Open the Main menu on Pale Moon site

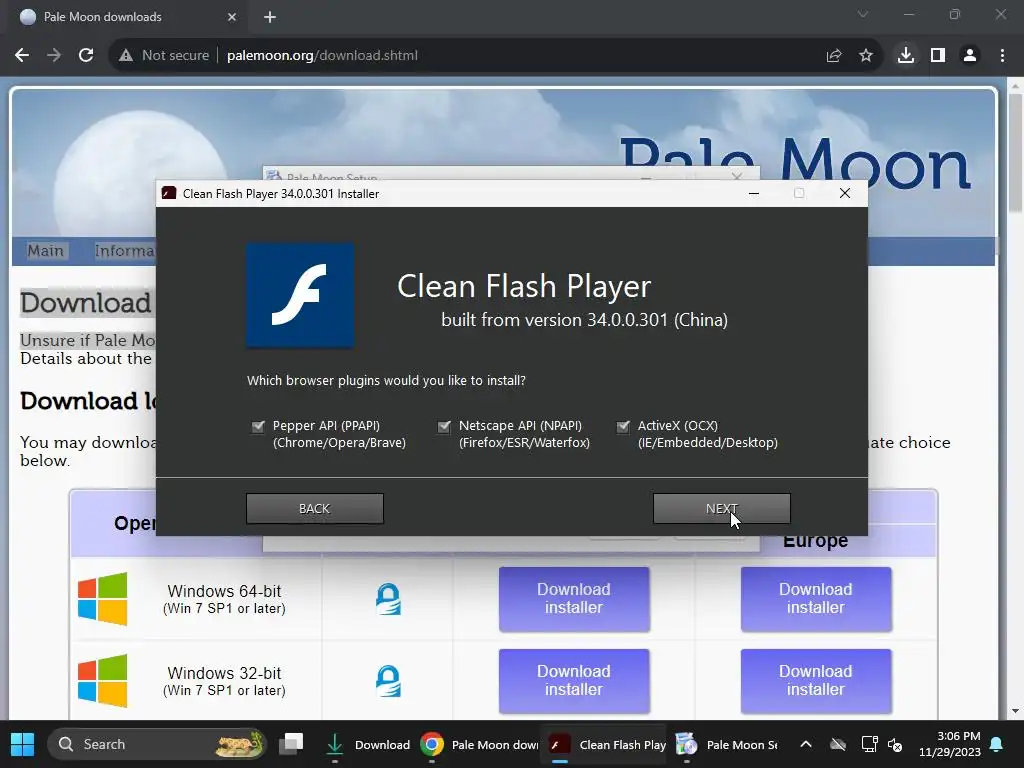point(45,251)
